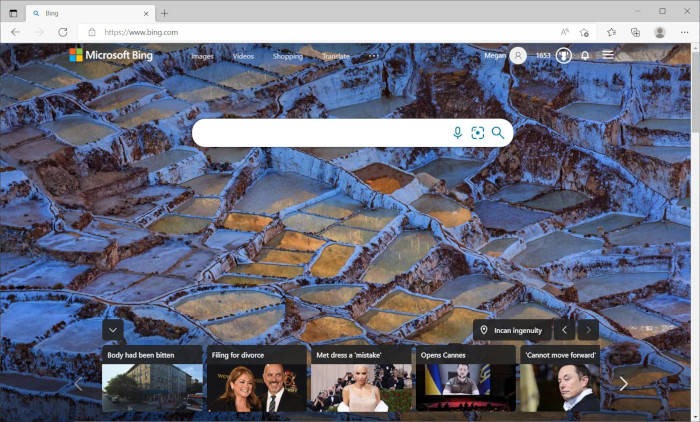This screenshot has width=700, height=422.
Task: Open the browser profile avatar
Action: (x=660, y=32)
